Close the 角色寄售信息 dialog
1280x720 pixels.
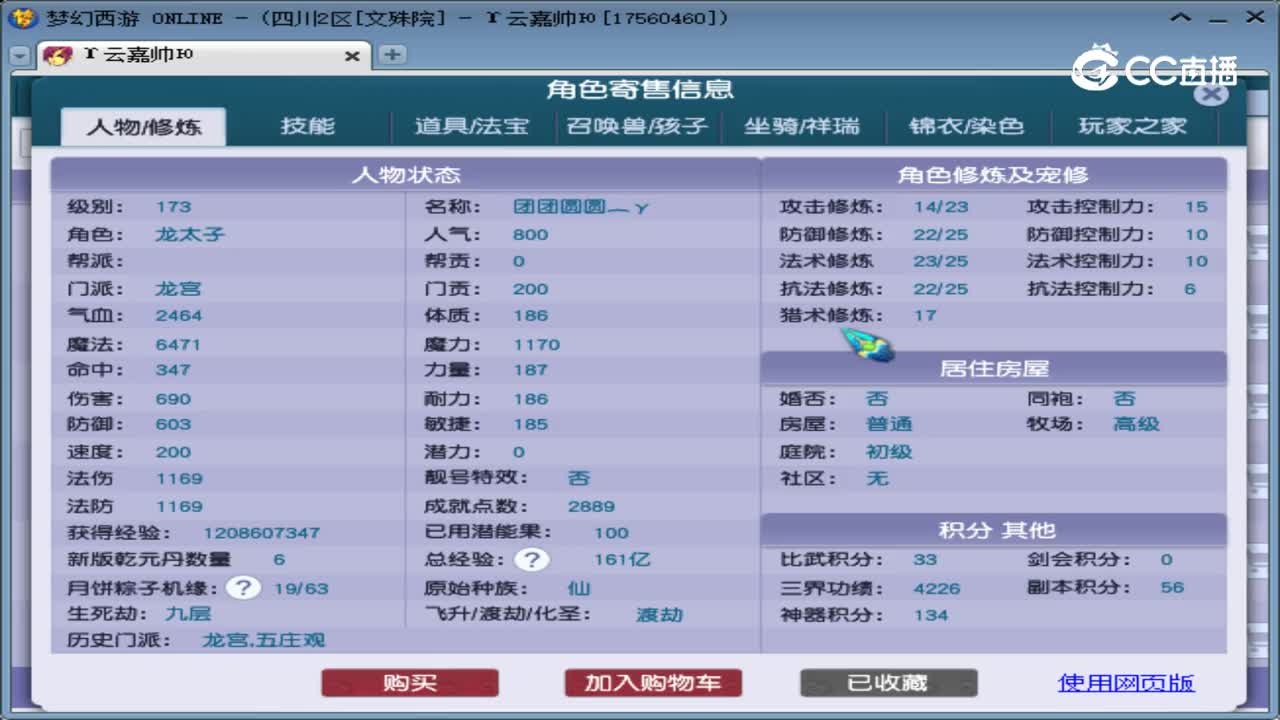1211,95
